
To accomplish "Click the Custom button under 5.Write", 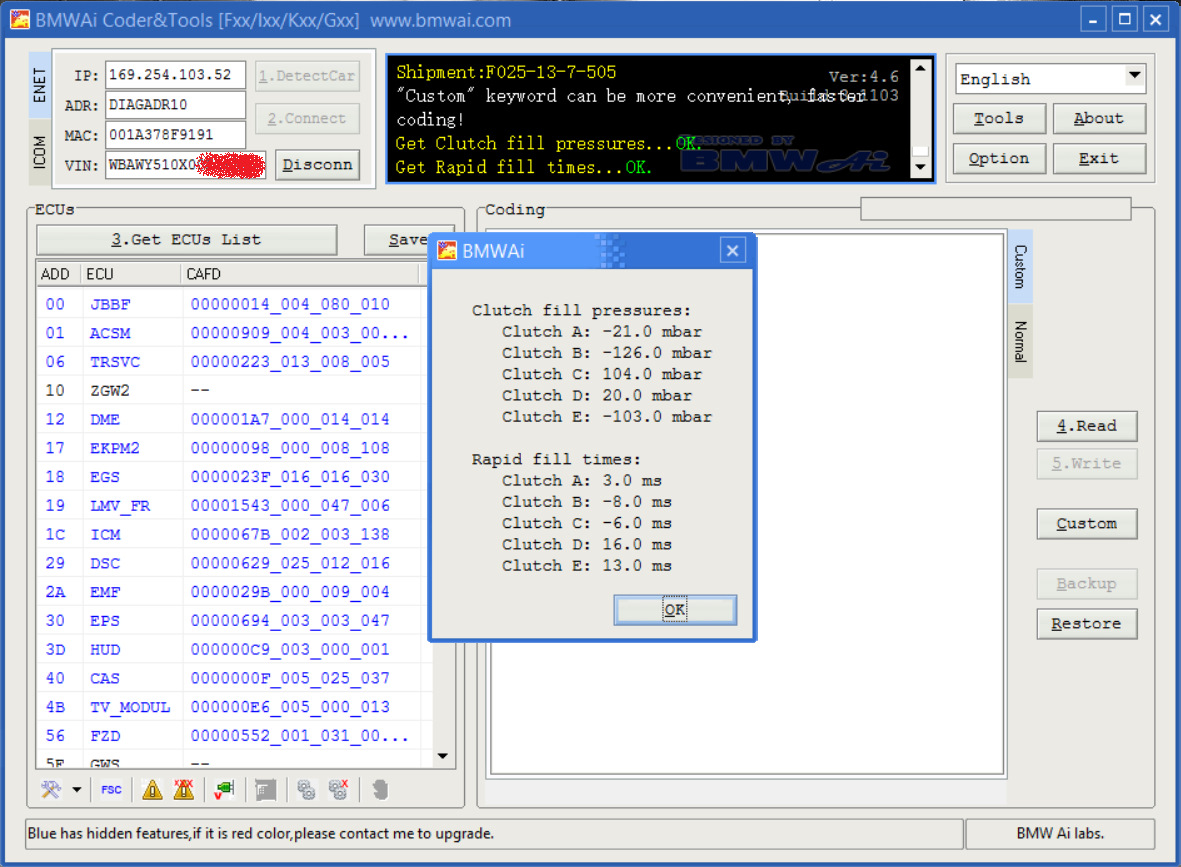I will 1086,524.
